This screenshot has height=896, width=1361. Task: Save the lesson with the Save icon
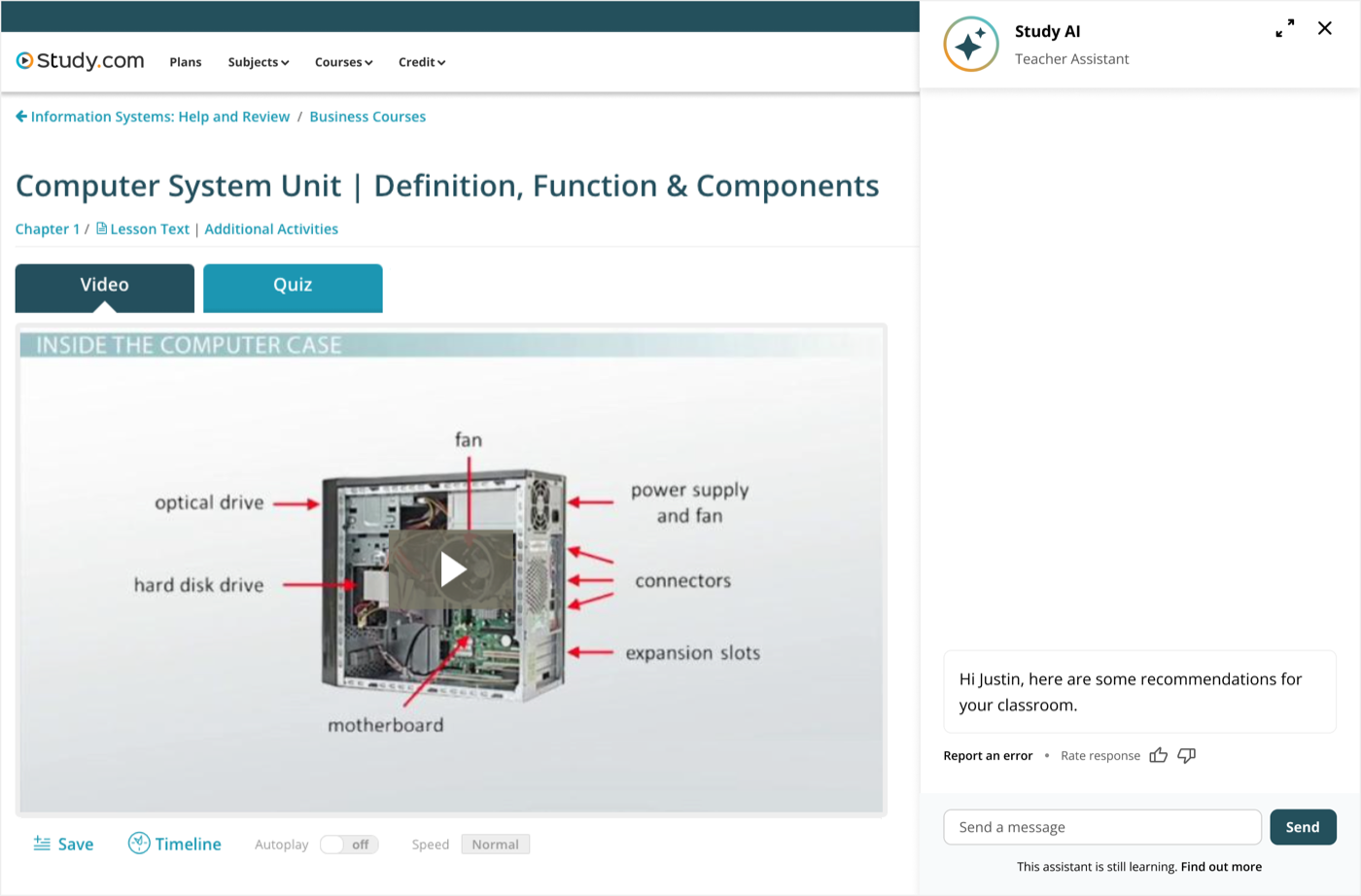42,844
